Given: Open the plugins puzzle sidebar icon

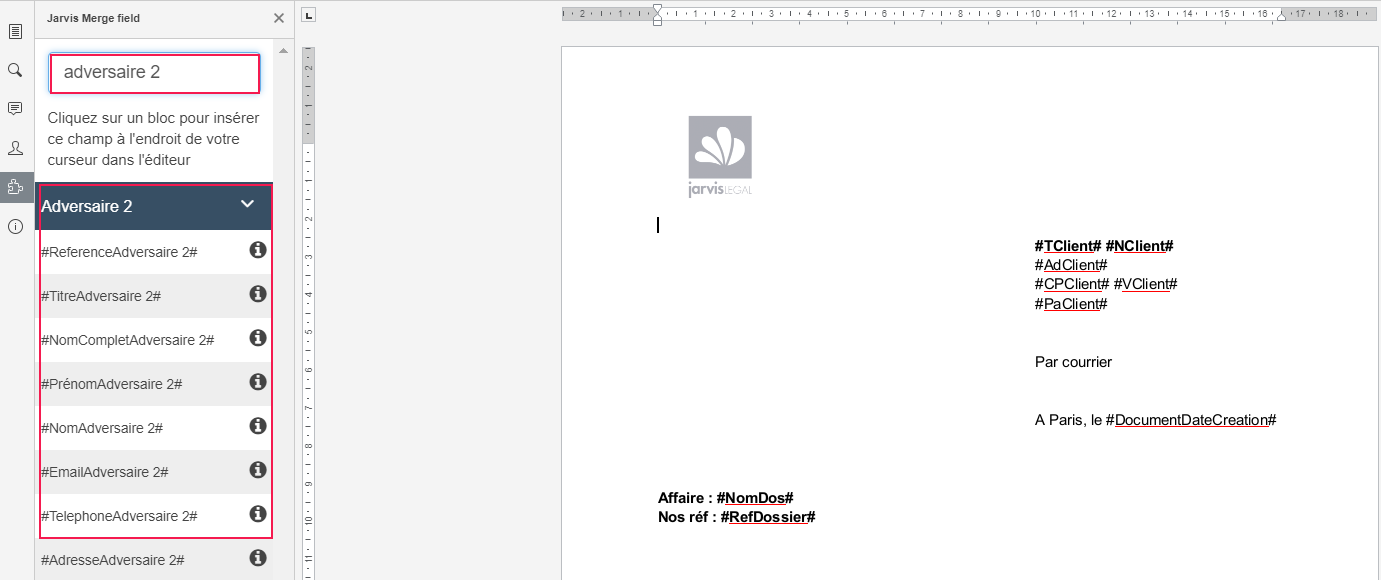Looking at the screenshot, I should 15,187.
